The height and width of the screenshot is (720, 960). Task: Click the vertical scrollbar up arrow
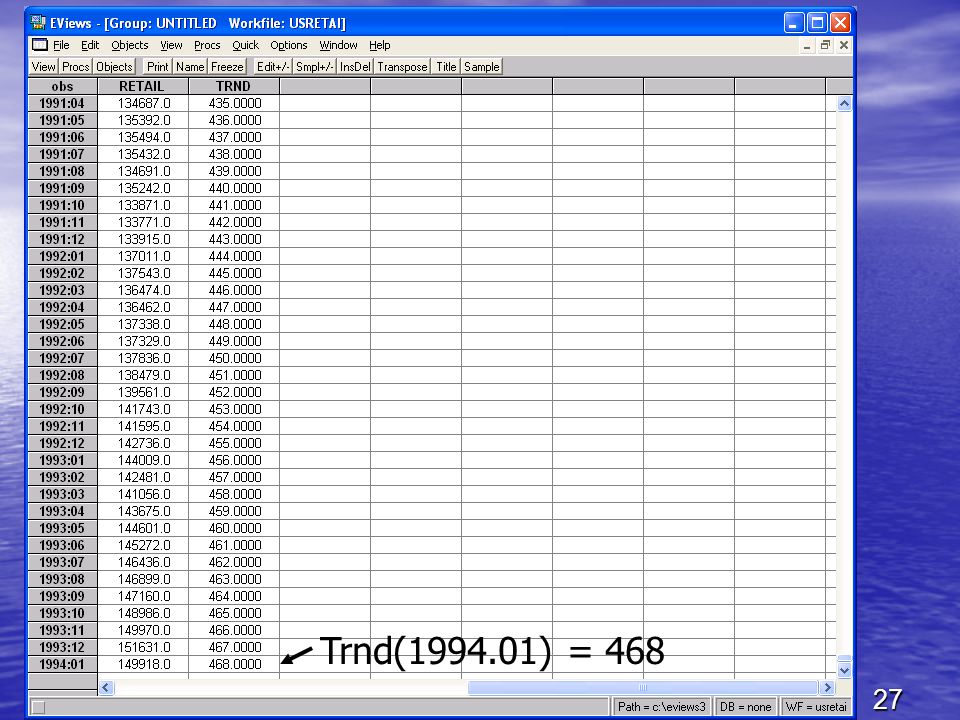tap(844, 103)
